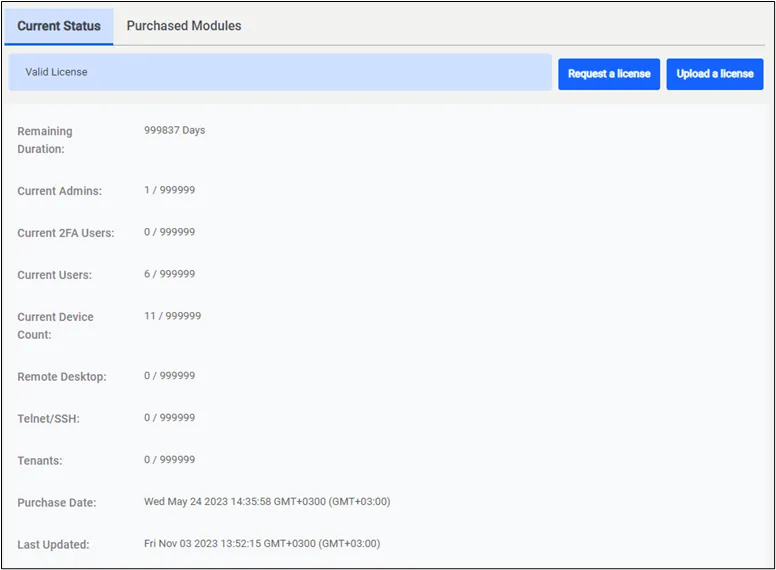The height and width of the screenshot is (570, 776).
Task: Click the Current Admins label
Action: point(59,191)
